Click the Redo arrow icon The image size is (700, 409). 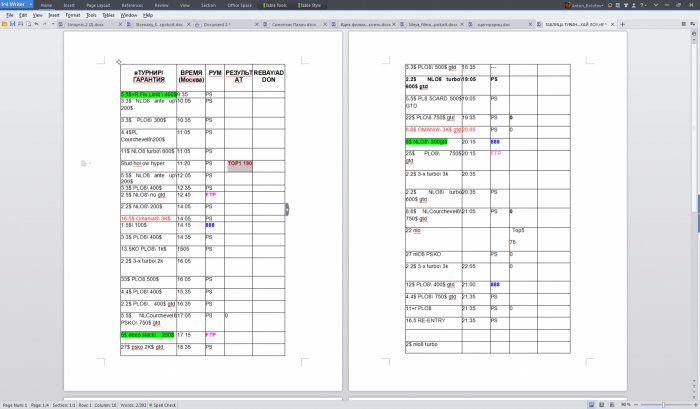click(45, 24)
